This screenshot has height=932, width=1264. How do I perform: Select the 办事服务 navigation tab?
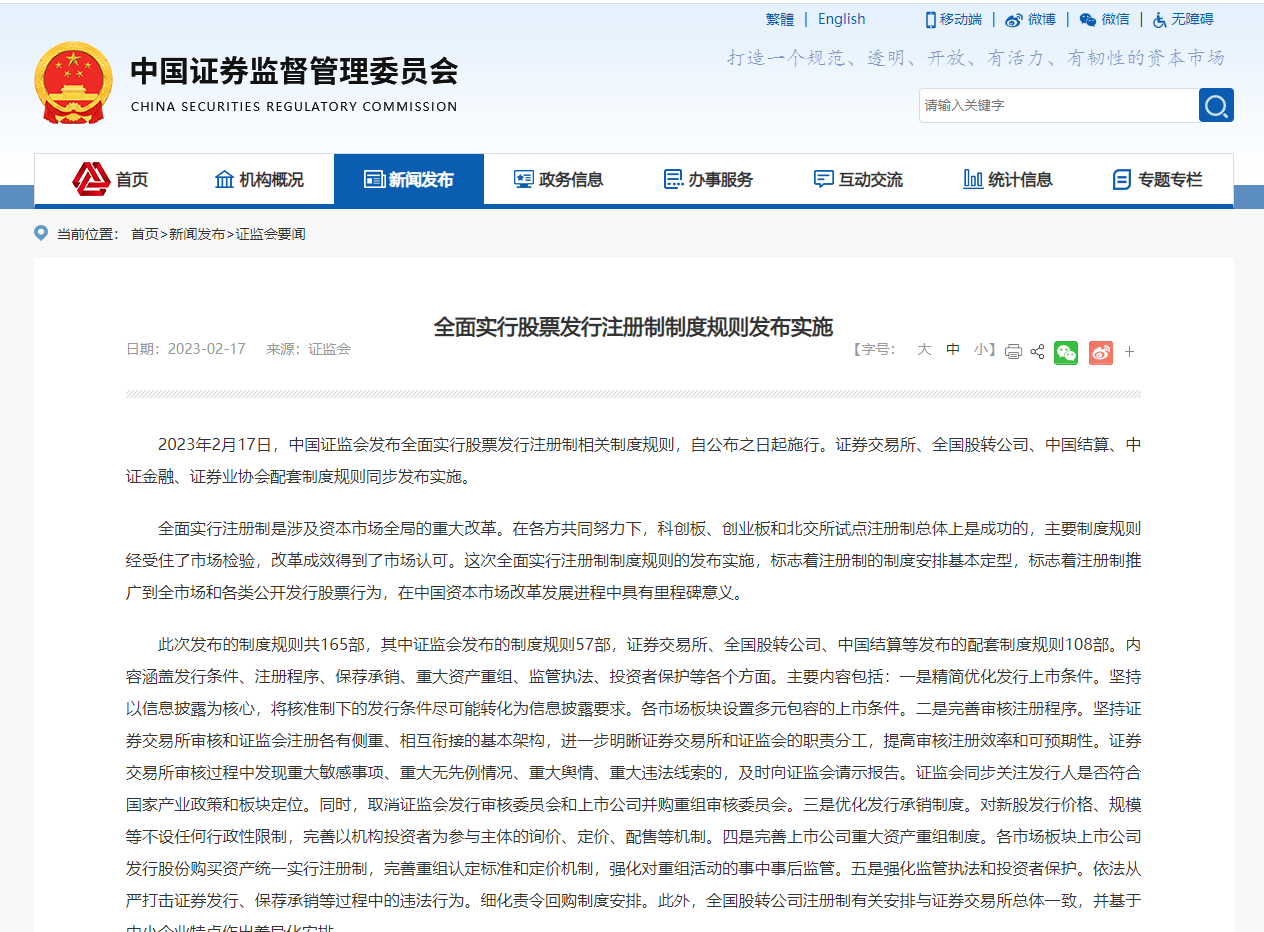708,180
